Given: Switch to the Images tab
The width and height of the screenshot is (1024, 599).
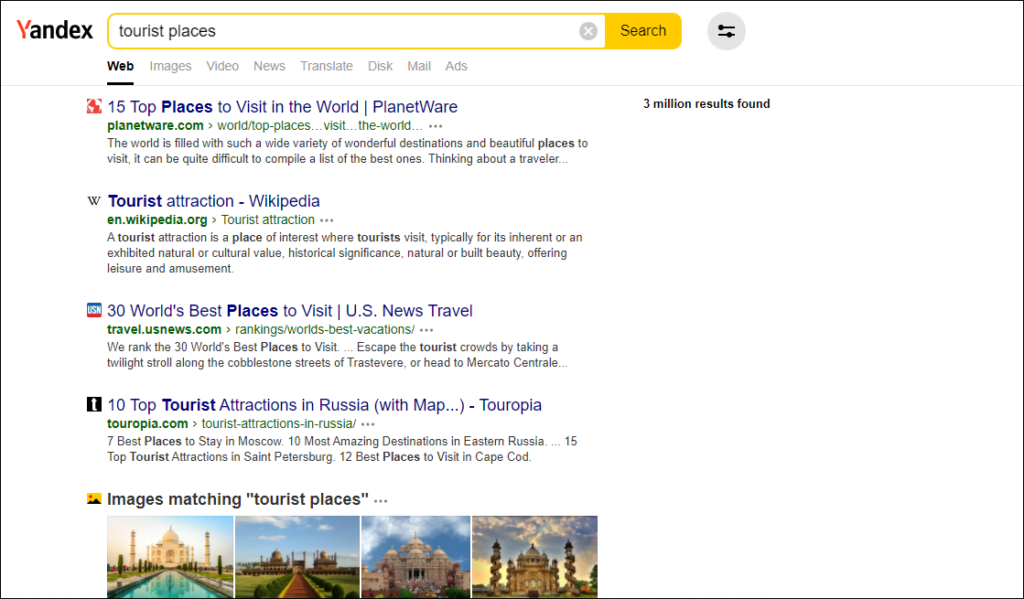Looking at the screenshot, I should (170, 66).
